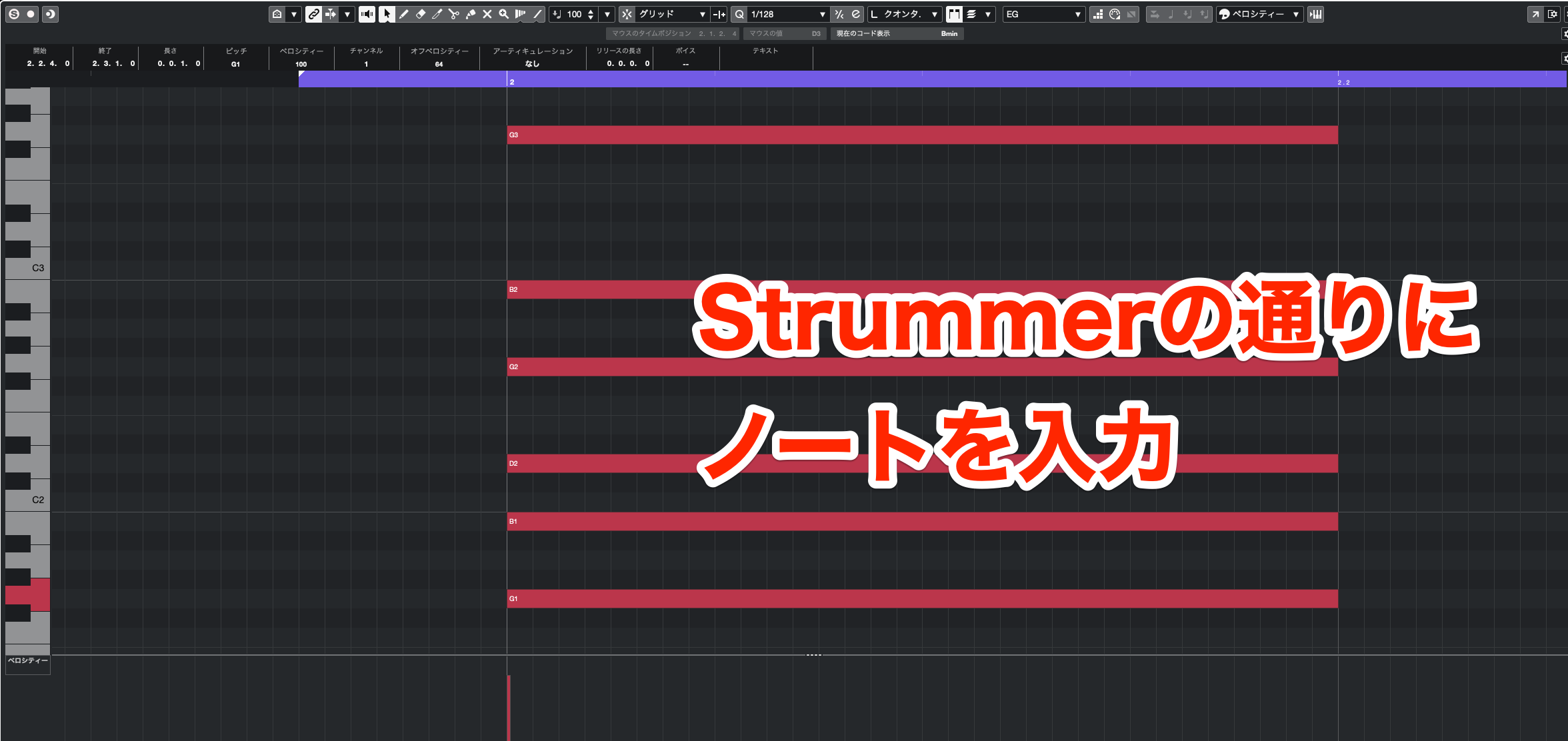Open dropdown beside stacked layers icon
The width and height of the screenshot is (1568, 741).
[x=988, y=14]
